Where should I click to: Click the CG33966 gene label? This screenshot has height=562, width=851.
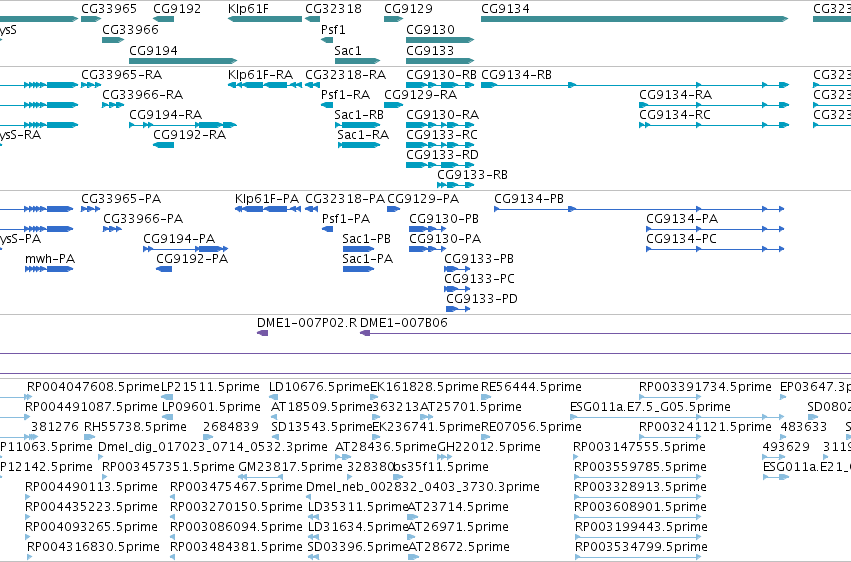130,29
